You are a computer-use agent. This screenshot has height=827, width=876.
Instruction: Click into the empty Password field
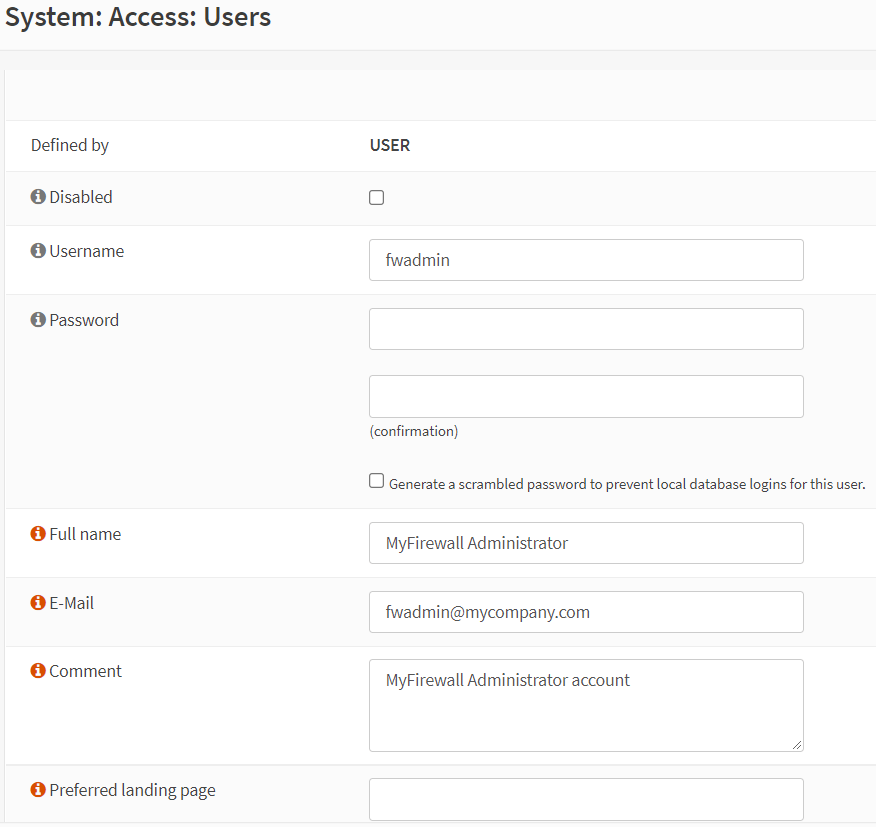click(x=585, y=329)
